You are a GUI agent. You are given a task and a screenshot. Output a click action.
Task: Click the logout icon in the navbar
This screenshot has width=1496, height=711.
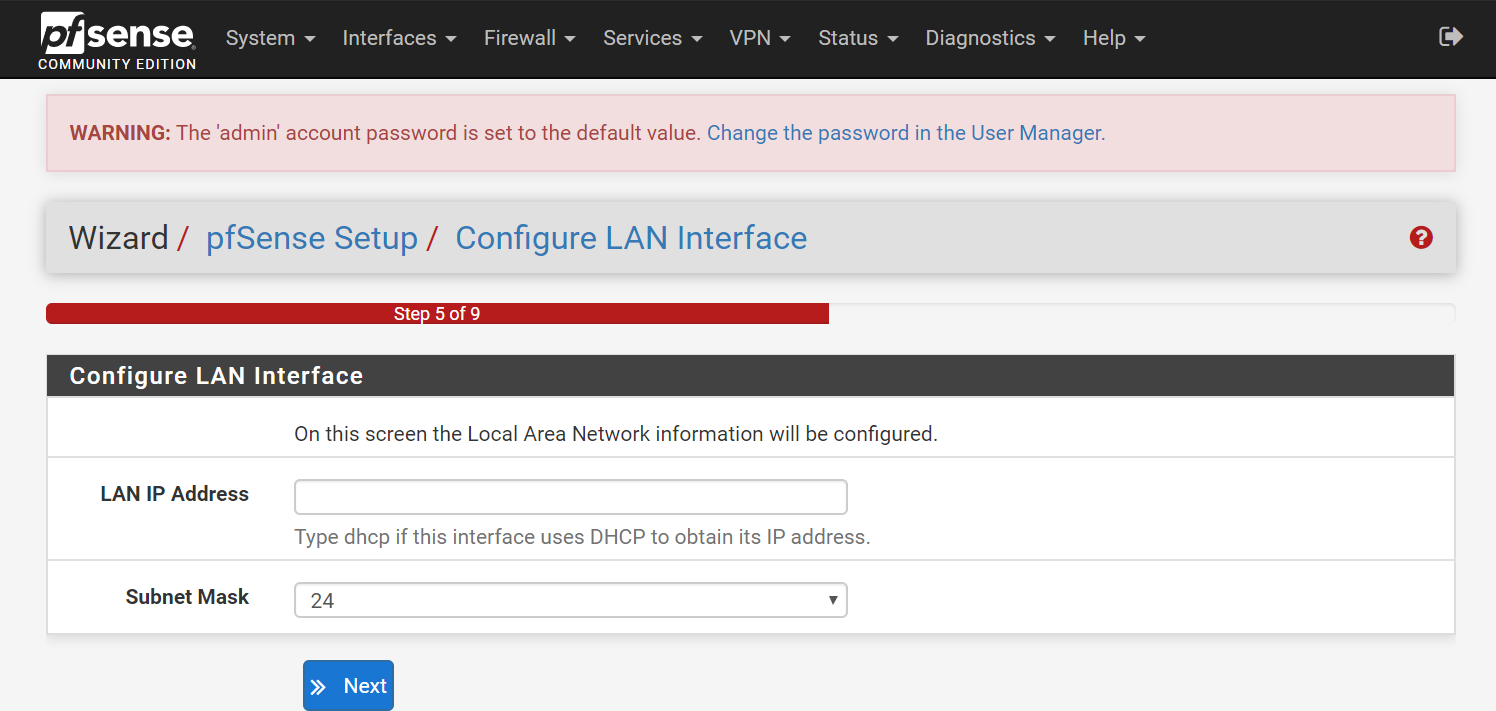1450,37
